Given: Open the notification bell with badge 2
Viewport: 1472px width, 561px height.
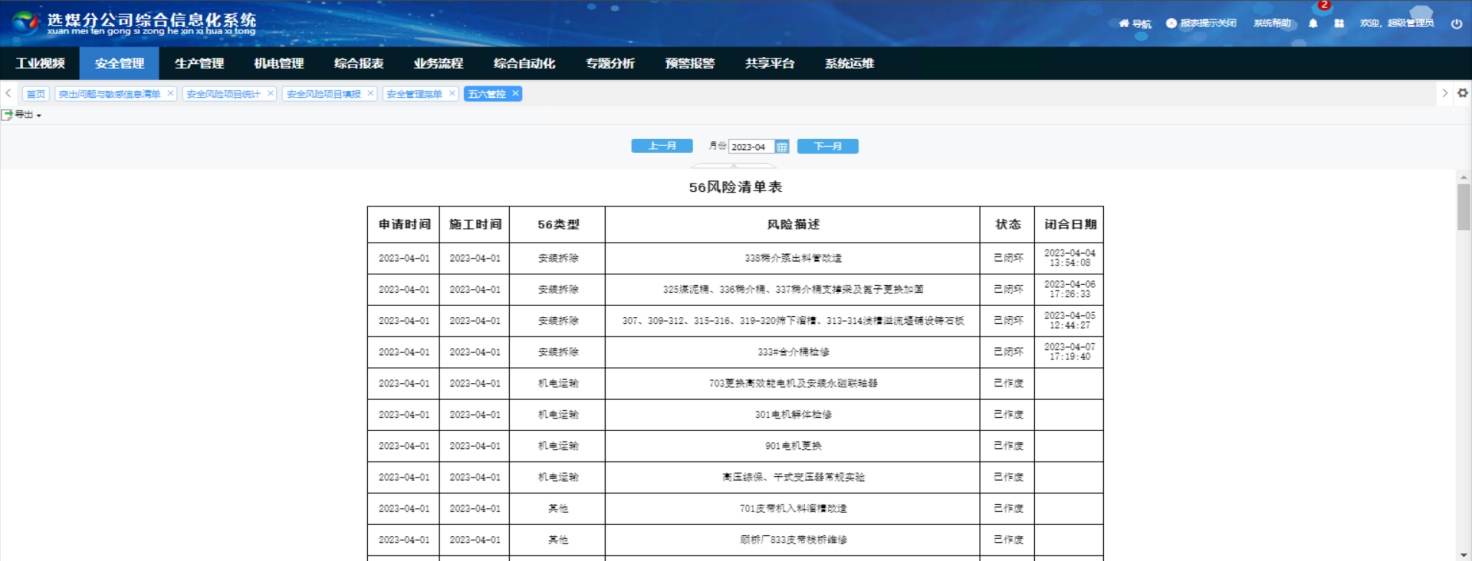Looking at the screenshot, I should [1313, 23].
